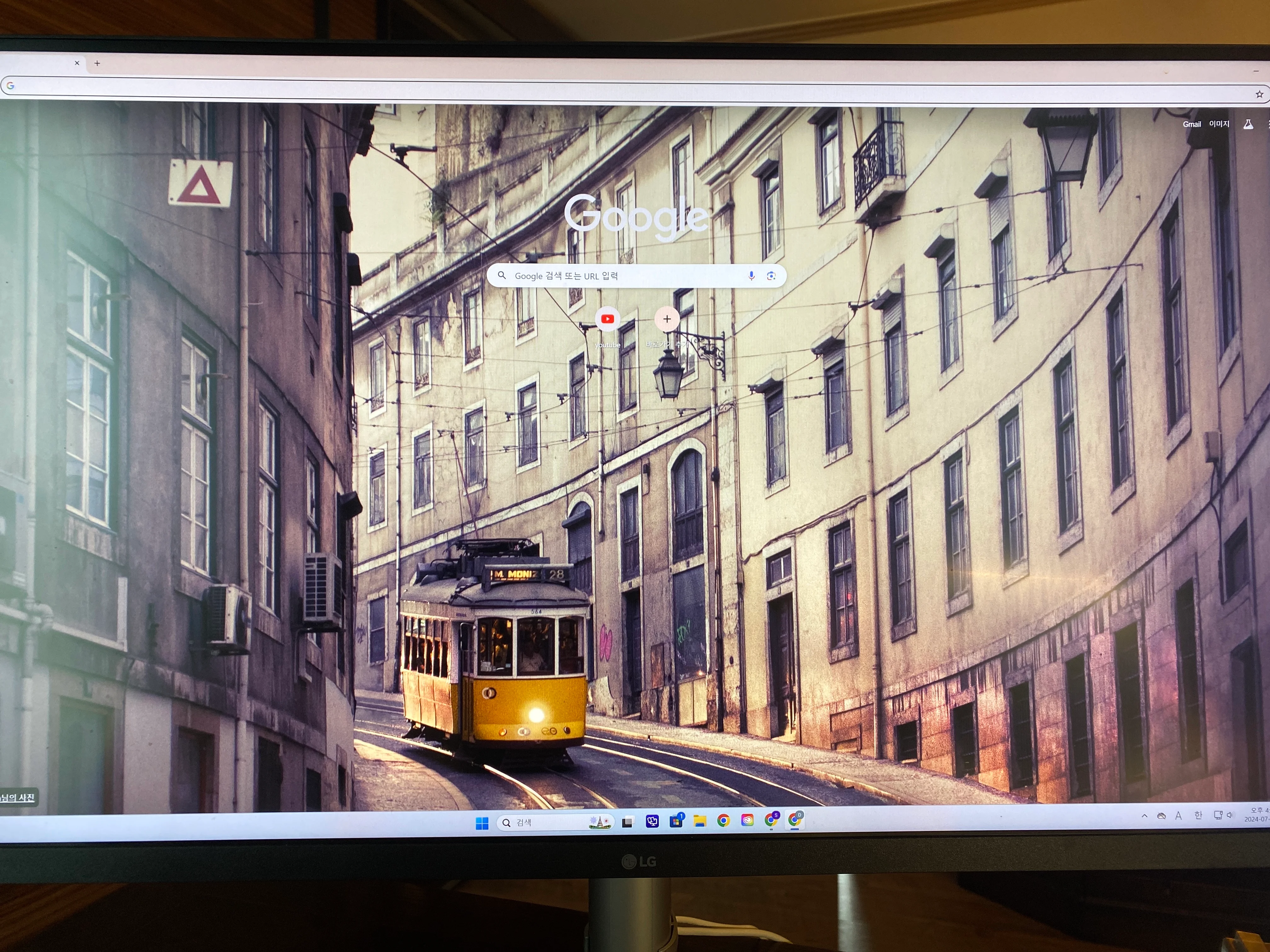Viewport: 1270px width, 952px height.
Task: Open Task View from the taskbar
Action: pyautogui.click(x=627, y=822)
